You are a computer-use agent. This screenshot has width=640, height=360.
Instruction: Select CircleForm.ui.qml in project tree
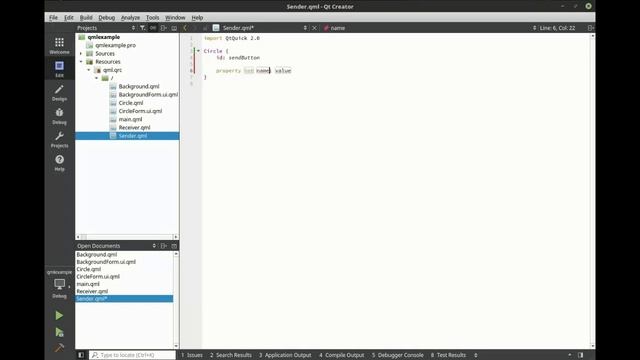pyautogui.click(x=140, y=111)
